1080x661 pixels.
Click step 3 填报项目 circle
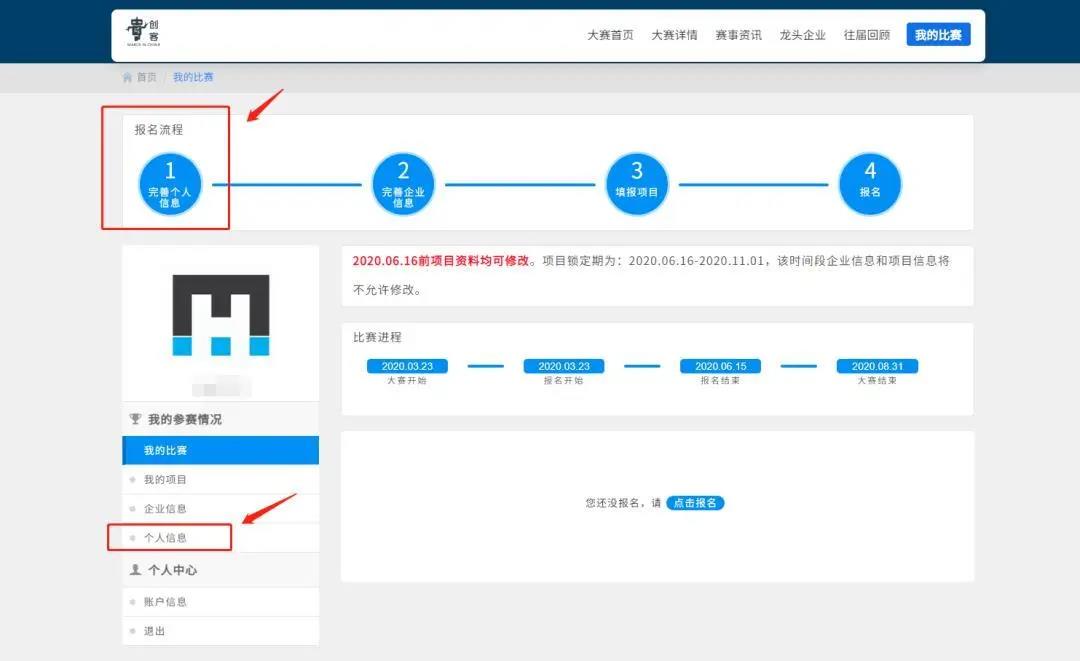pos(637,184)
